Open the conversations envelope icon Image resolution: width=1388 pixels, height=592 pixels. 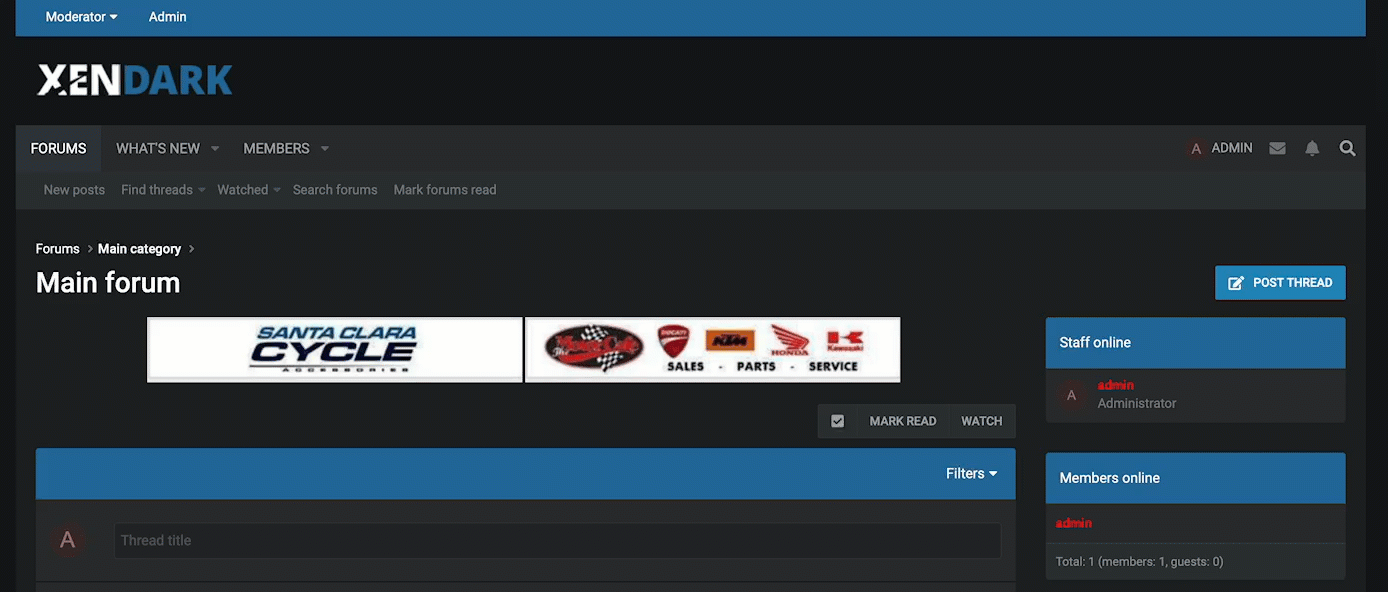point(1277,148)
